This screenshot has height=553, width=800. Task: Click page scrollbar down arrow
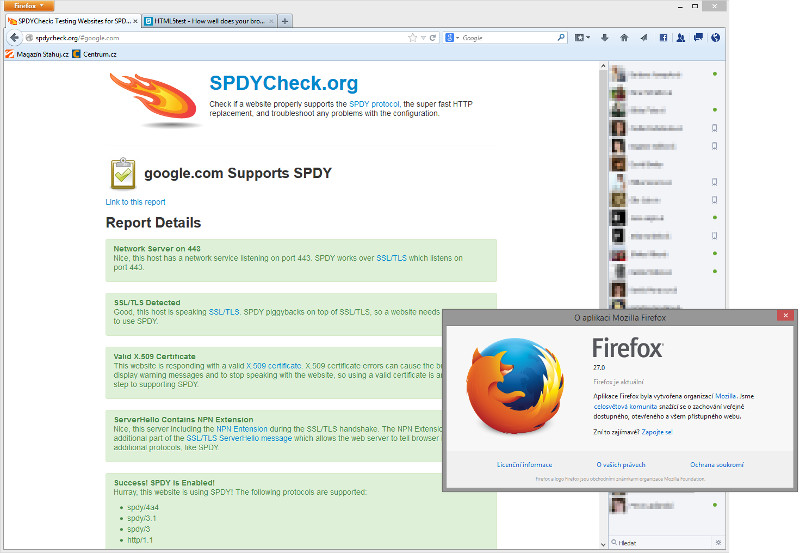click(x=603, y=544)
